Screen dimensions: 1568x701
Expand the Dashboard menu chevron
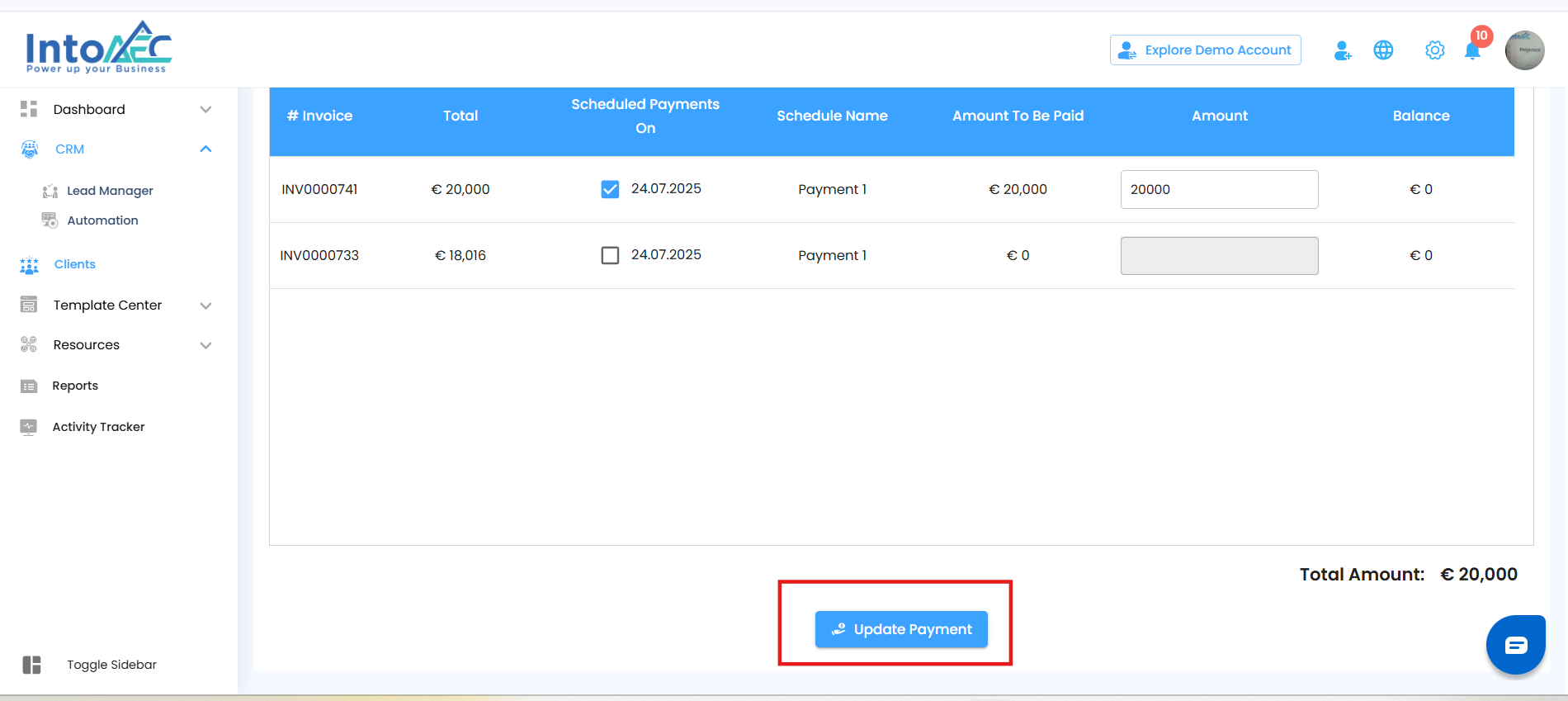[x=206, y=110]
